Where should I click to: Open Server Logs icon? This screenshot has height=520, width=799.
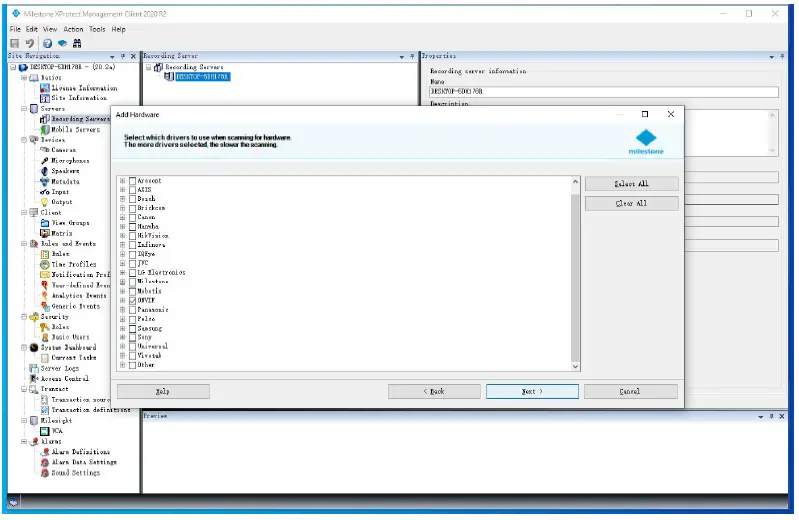pos(34,368)
